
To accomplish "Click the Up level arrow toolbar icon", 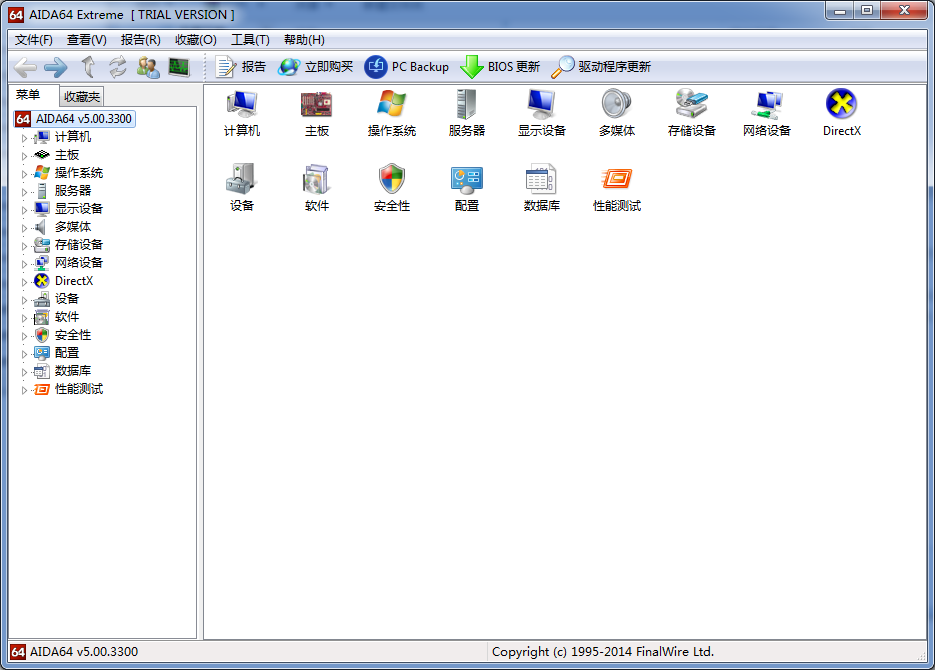I will click(88, 67).
